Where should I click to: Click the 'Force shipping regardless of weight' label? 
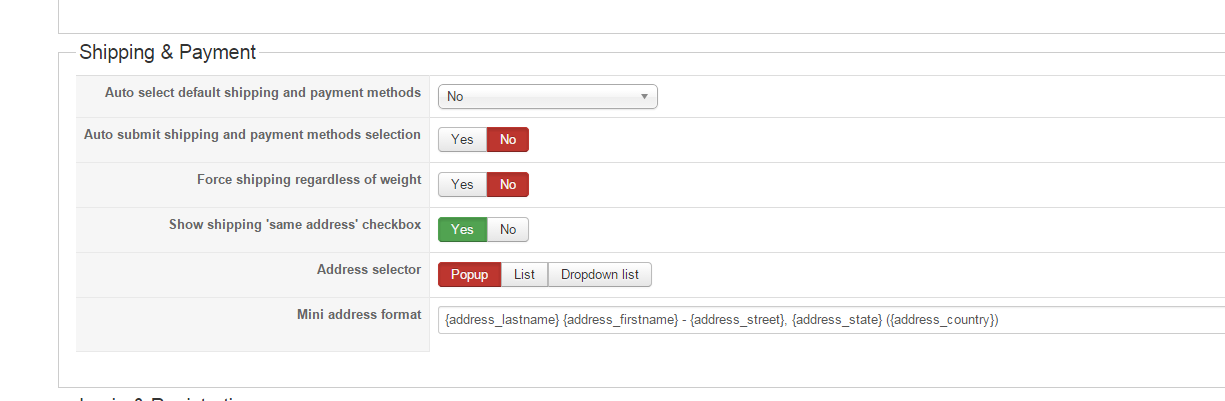coord(309,180)
